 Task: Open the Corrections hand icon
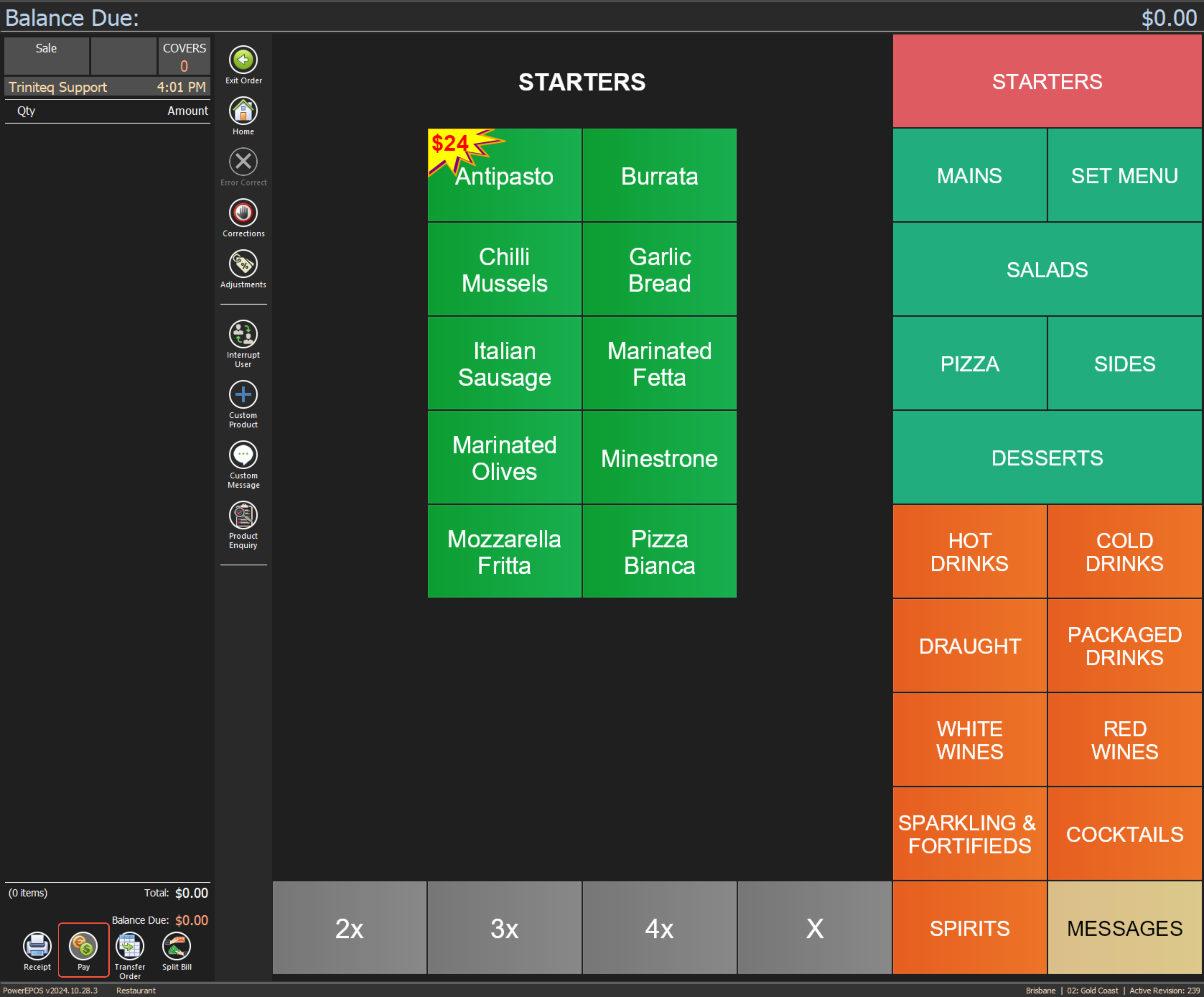point(243,213)
